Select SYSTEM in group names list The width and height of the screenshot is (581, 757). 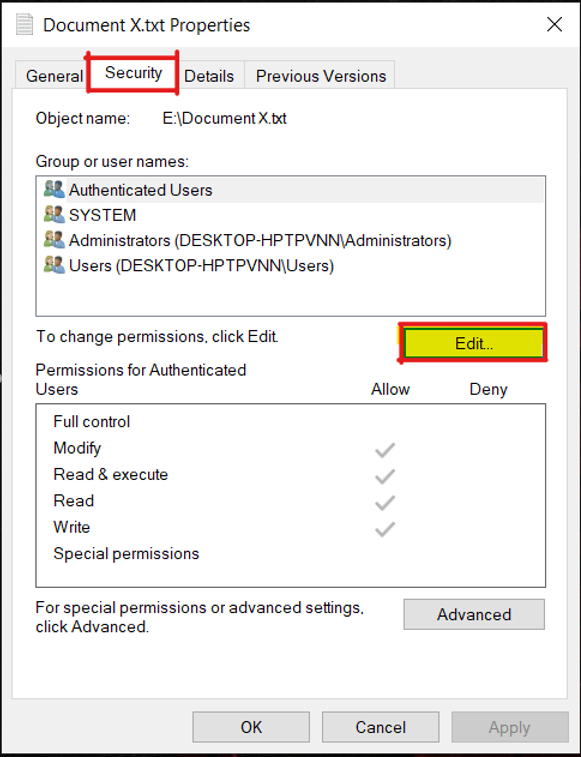click(x=291, y=215)
